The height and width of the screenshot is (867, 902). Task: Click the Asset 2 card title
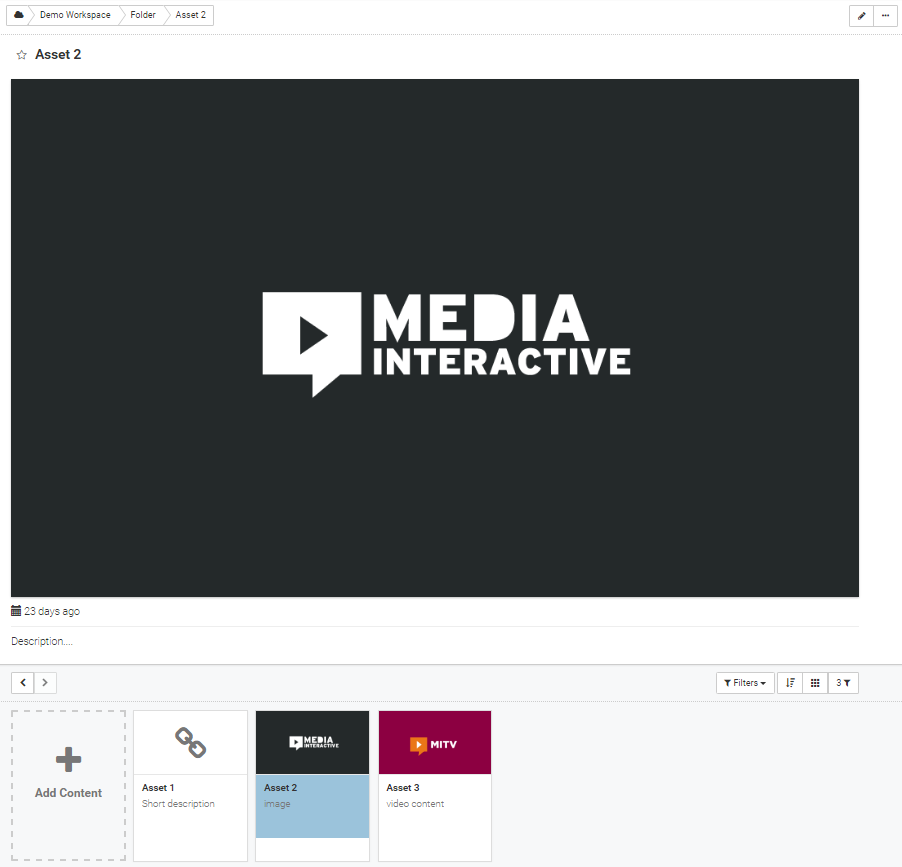coord(281,788)
